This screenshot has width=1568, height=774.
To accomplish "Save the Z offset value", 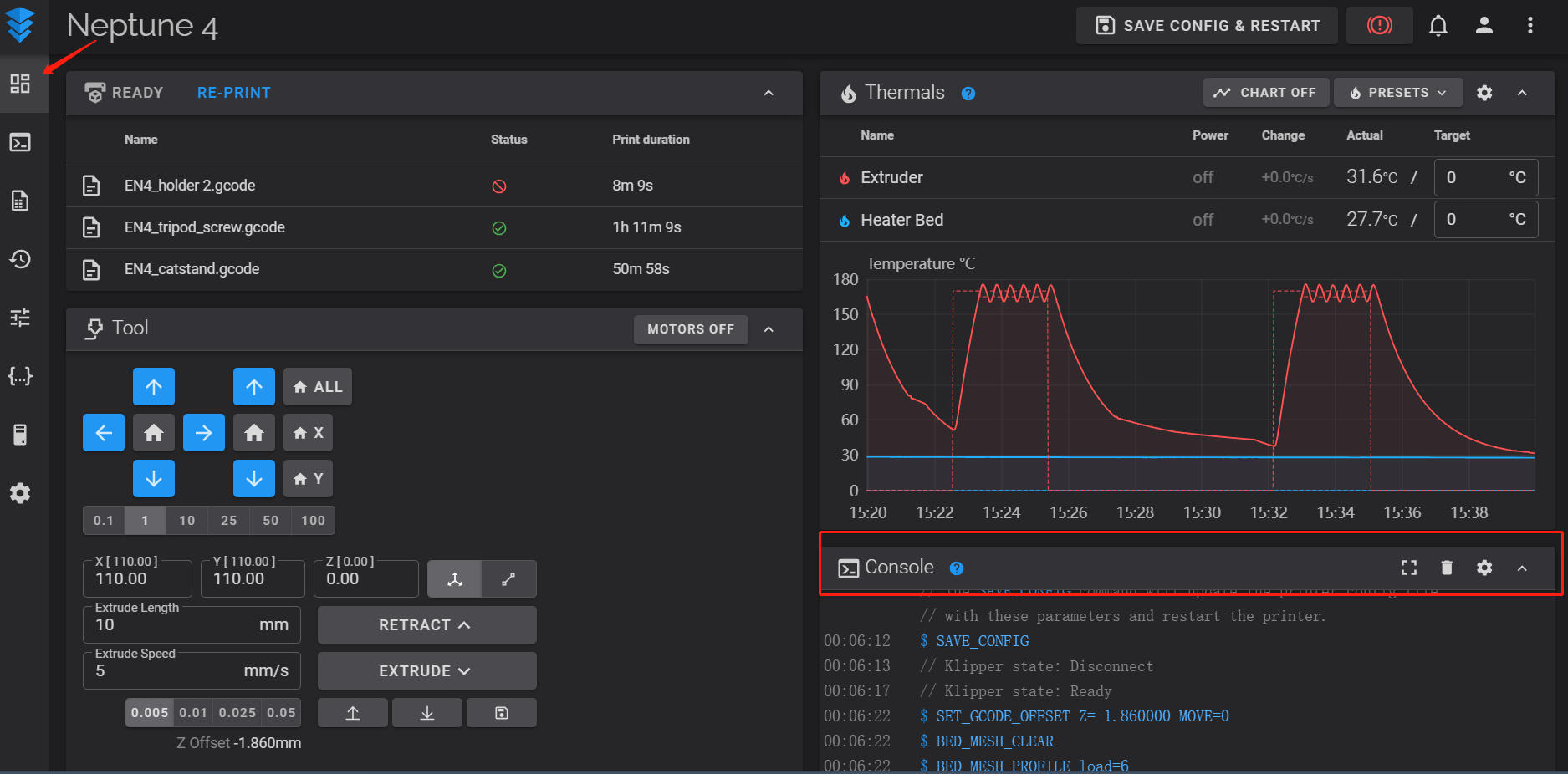I will click(x=502, y=713).
